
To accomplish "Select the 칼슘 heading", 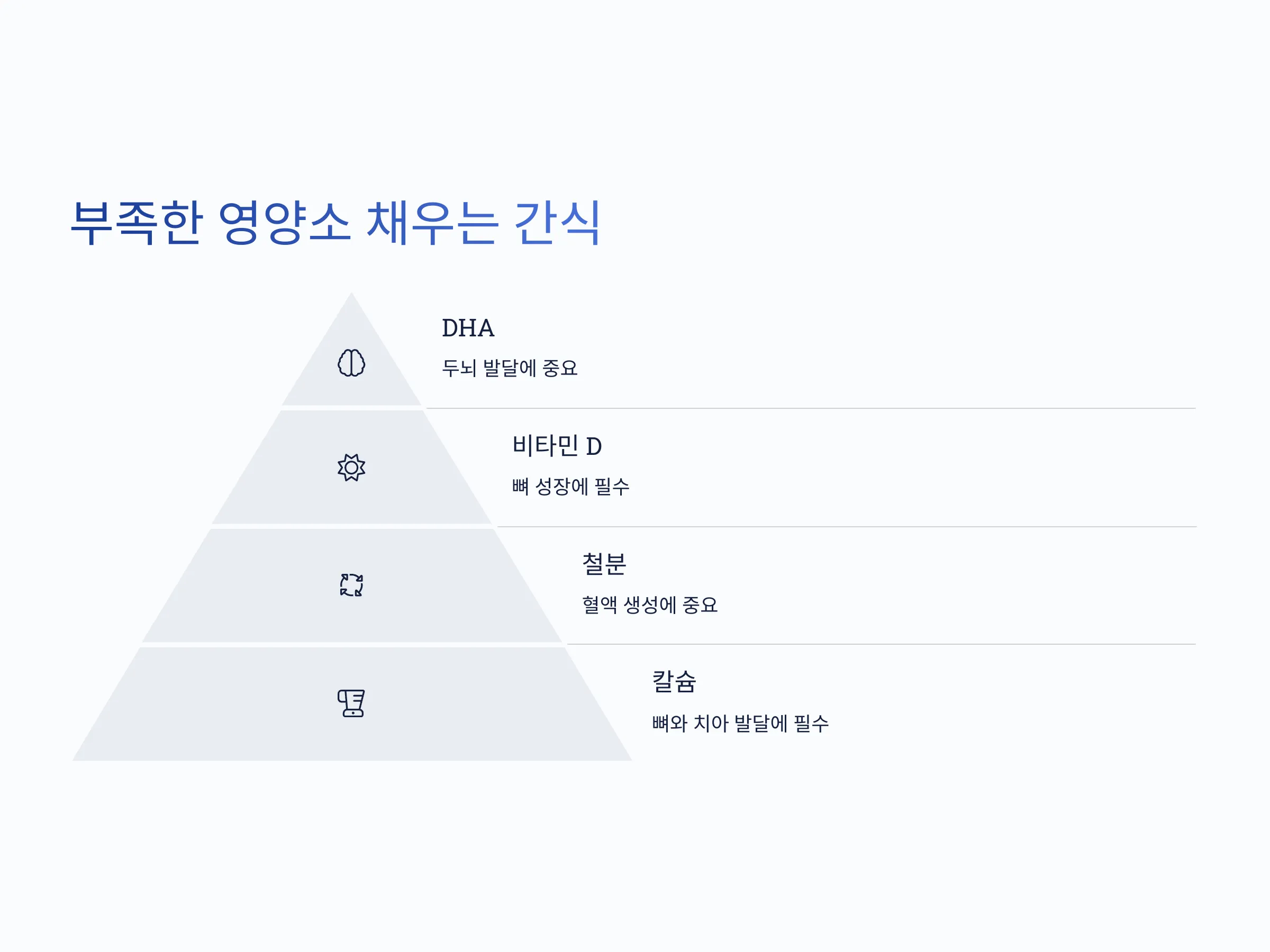I will 674,682.
